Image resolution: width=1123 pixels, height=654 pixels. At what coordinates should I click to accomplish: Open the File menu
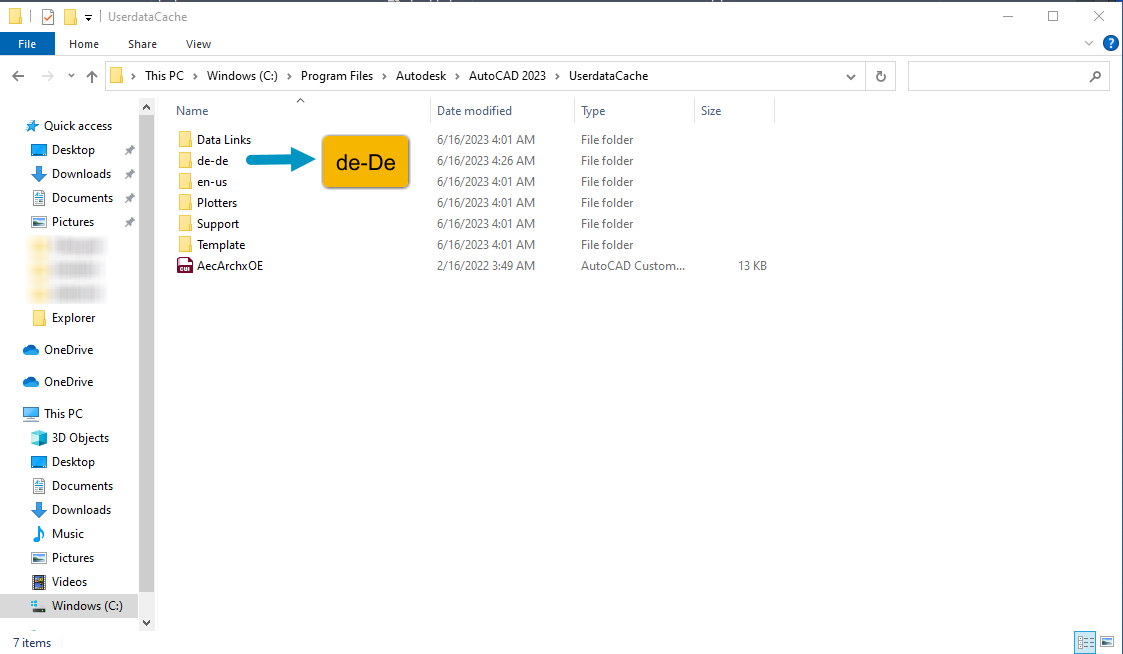[x=27, y=43]
